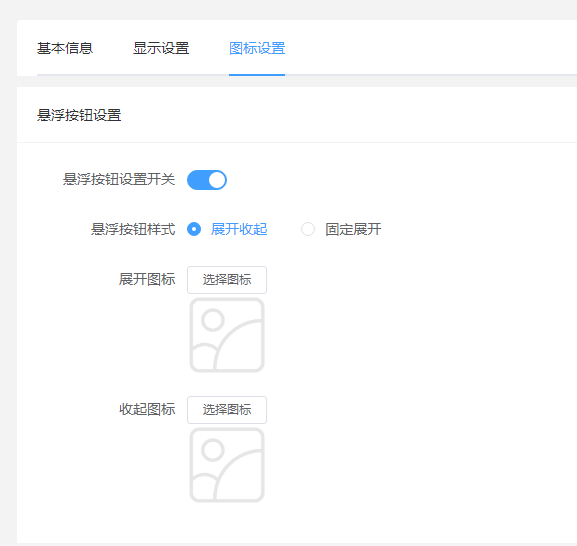
Task: Switch to the 基本信息 tab
Action: [x=65, y=48]
